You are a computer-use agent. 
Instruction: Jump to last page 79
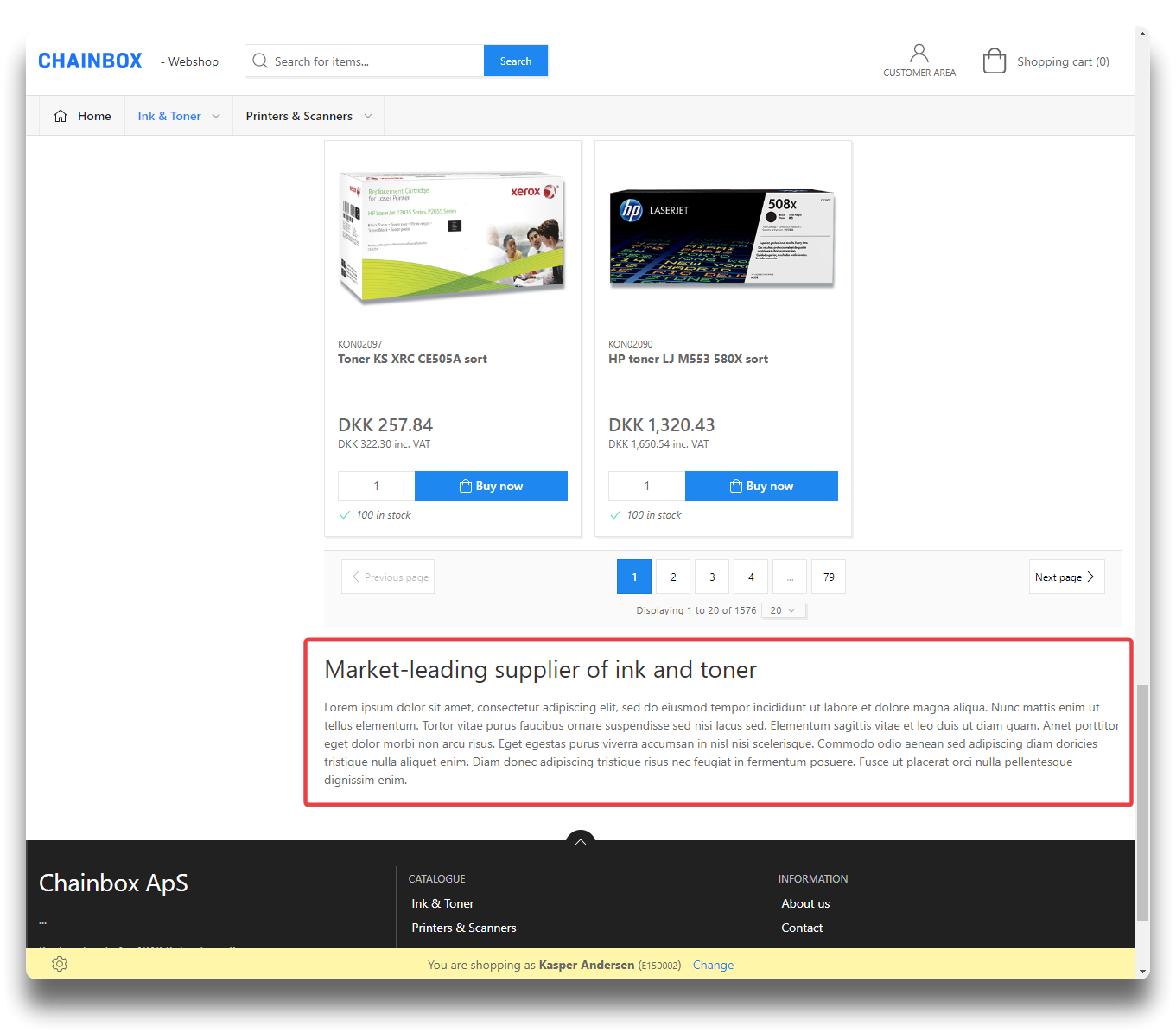(x=829, y=577)
